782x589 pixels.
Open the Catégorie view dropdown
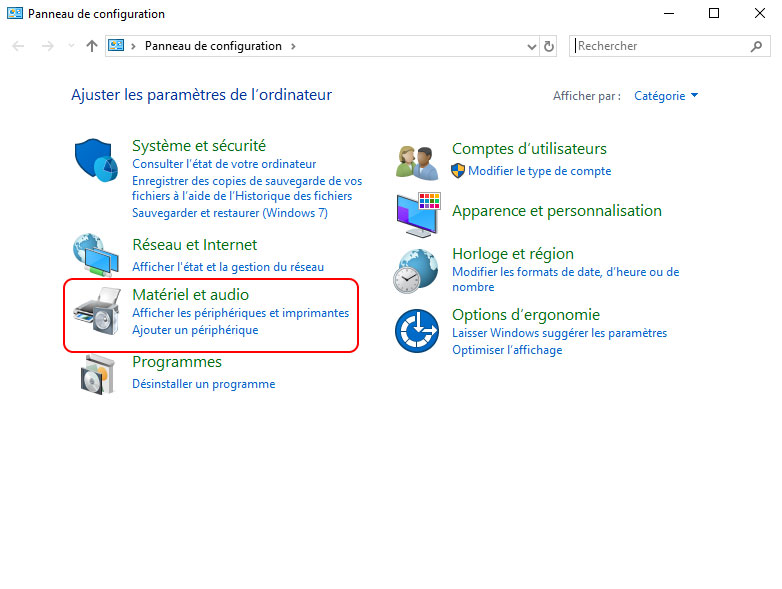666,96
